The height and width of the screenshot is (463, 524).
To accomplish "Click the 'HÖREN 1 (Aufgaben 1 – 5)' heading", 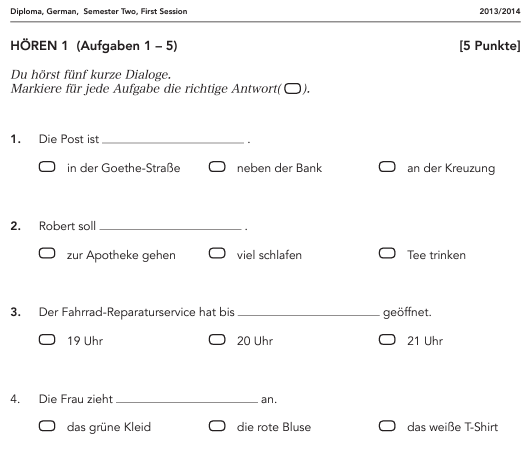I will click(x=94, y=46).
